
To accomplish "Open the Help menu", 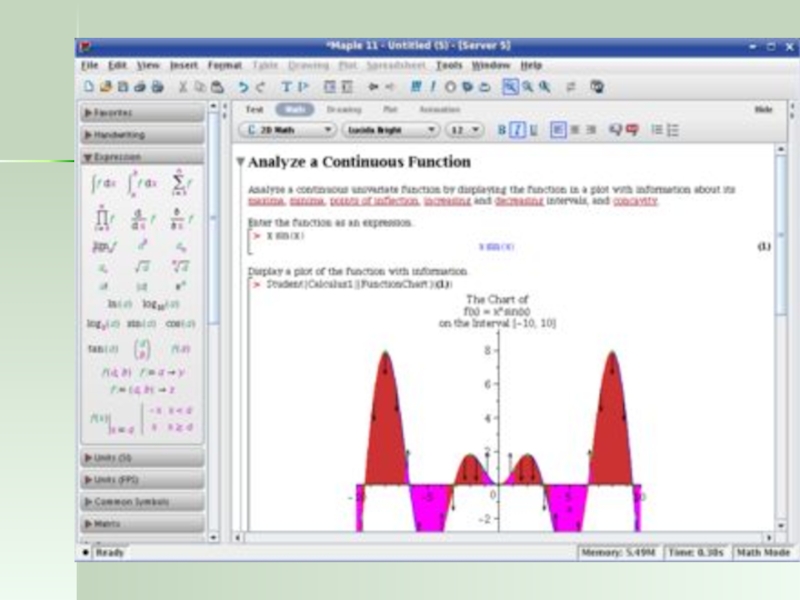I will click(x=531, y=65).
